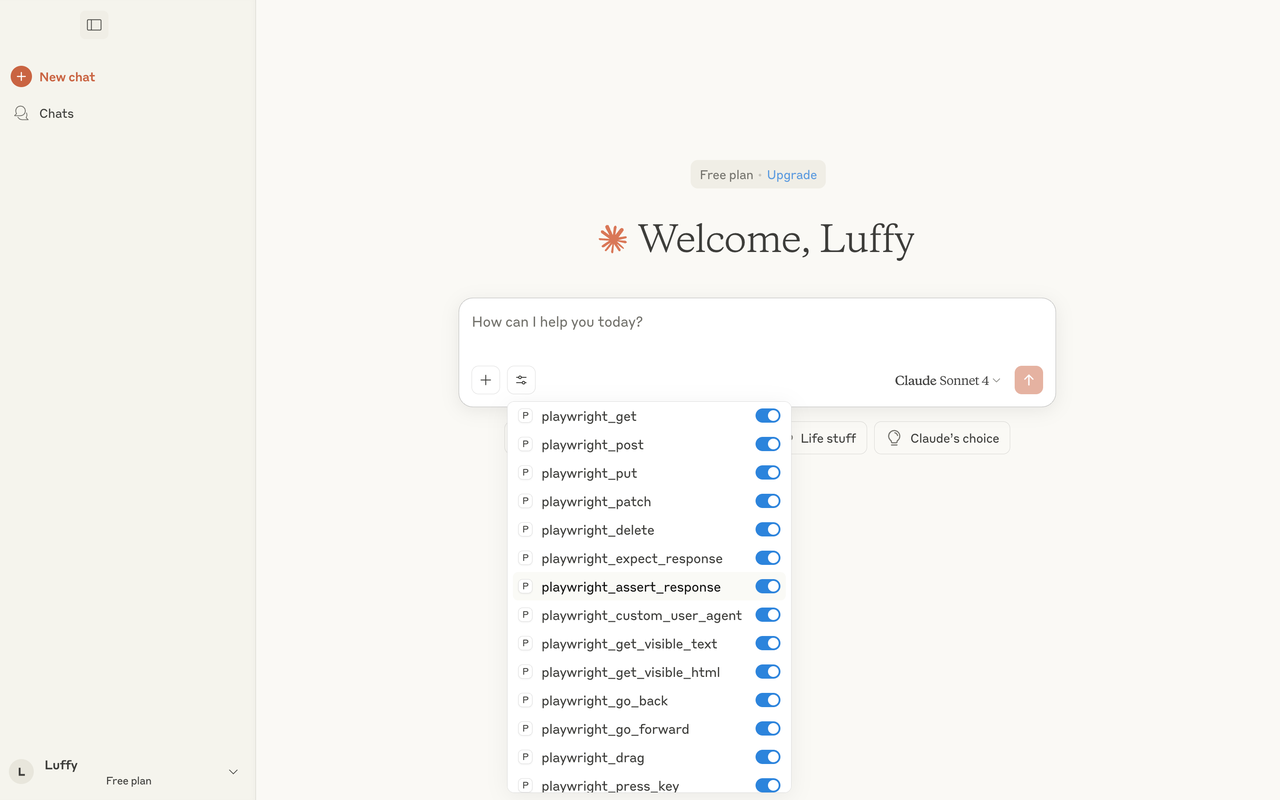This screenshot has width=1280, height=800.
Task: Select the Claude's choice suggestion chip
Action: (x=942, y=438)
